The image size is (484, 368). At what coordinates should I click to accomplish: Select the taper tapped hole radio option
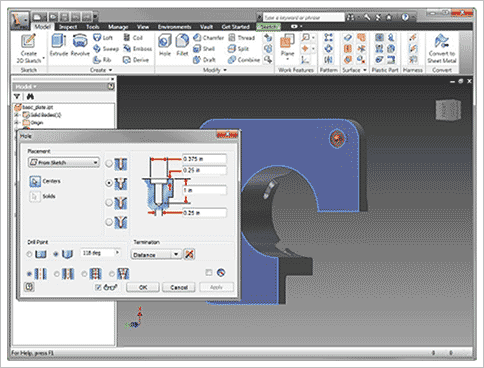[x=112, y=274]
